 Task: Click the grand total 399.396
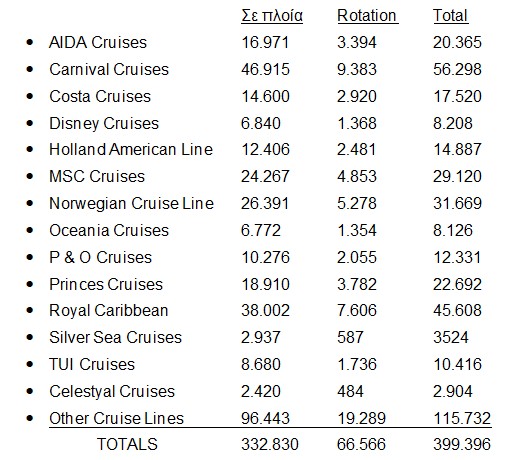point(462,444)
